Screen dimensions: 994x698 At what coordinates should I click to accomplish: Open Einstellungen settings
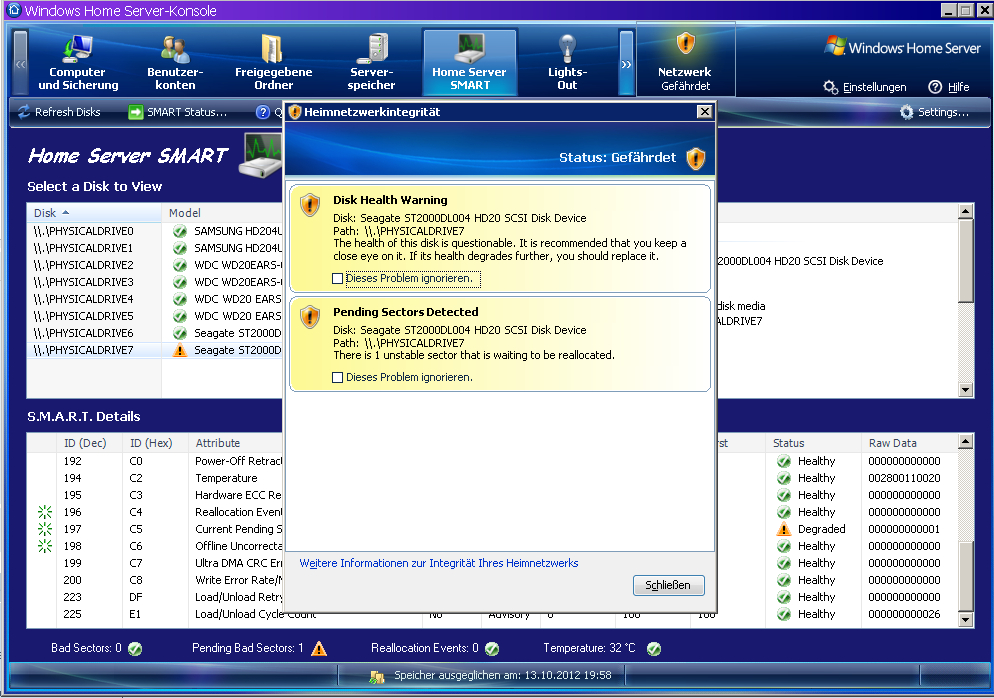[865, 87]
